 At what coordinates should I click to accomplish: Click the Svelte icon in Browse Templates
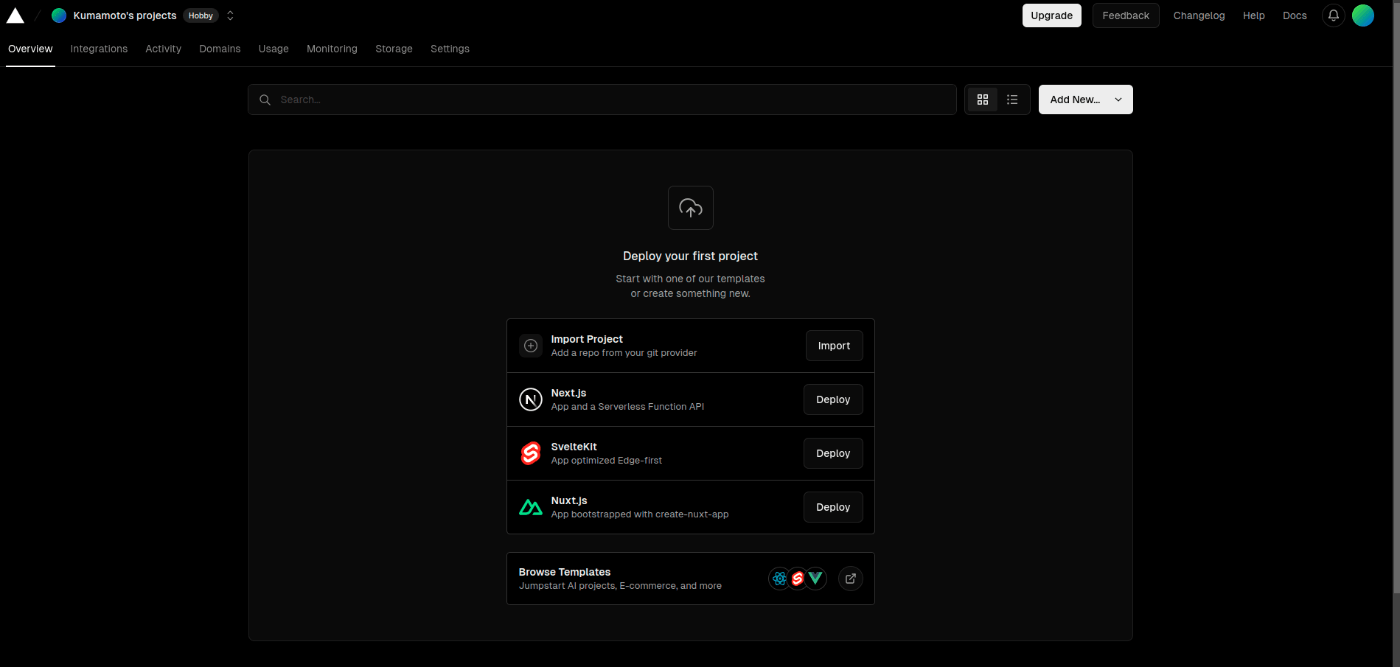click(798, 578)
